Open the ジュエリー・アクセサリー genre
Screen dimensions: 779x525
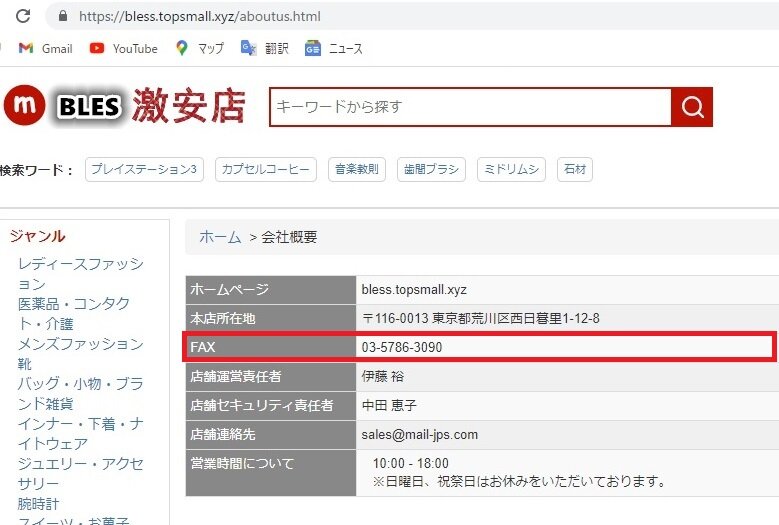click(80, 473)
